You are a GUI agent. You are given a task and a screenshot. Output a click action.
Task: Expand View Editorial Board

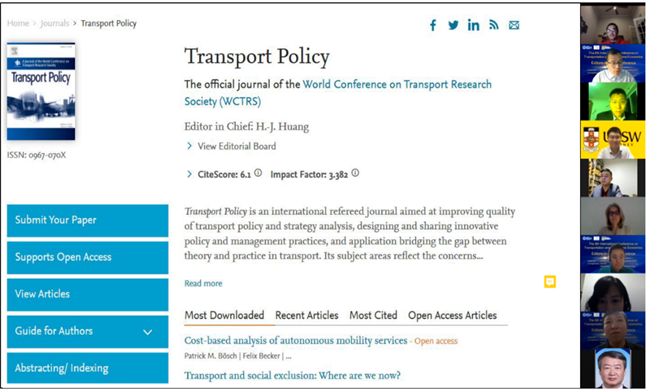click(231, 146)
